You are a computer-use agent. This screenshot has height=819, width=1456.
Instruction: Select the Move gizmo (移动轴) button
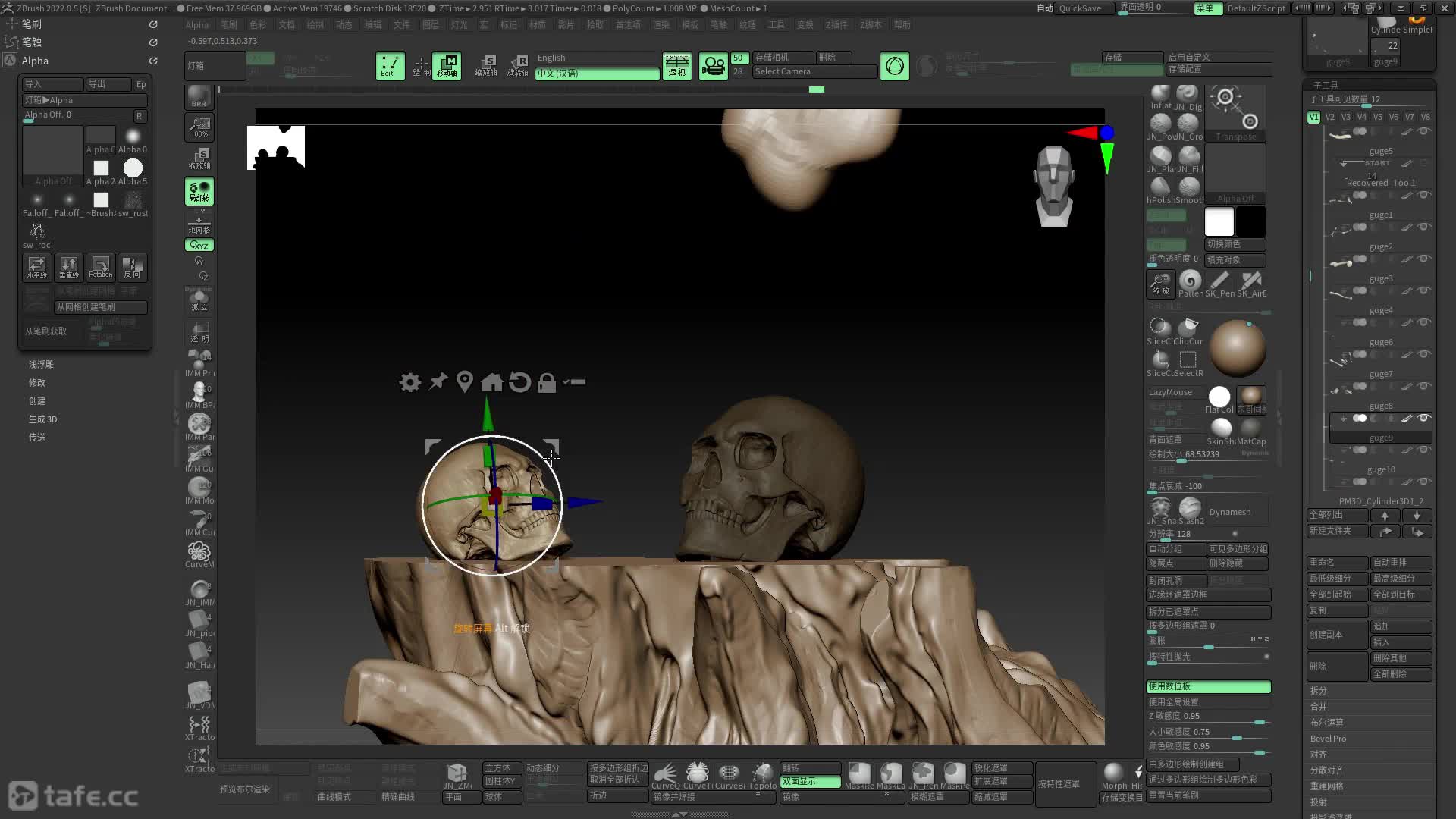[x=447, y=66]
